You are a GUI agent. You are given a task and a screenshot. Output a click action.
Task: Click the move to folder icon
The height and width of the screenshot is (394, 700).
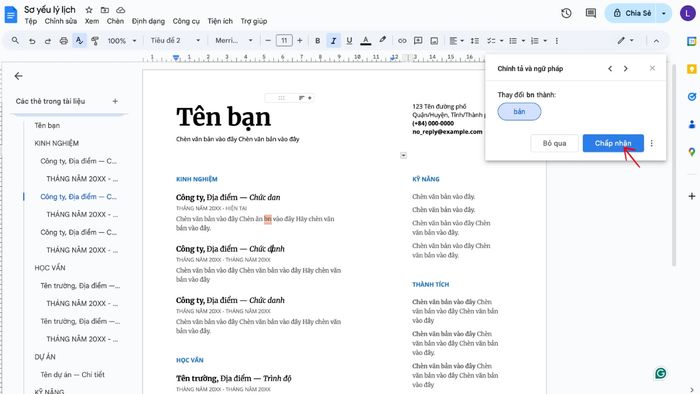pos(104,10)
